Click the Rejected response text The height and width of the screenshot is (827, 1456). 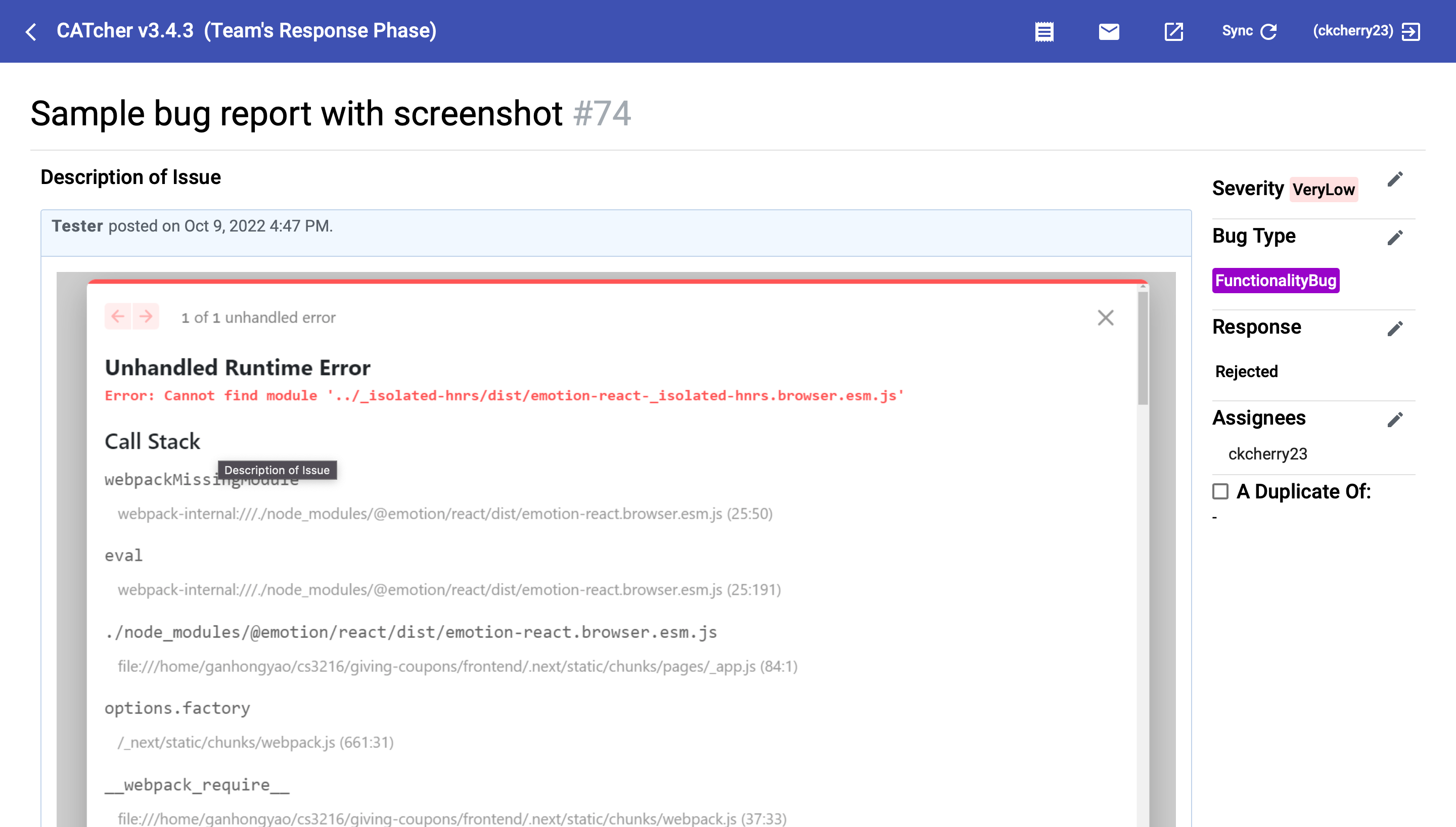[x=1246, y=372]
